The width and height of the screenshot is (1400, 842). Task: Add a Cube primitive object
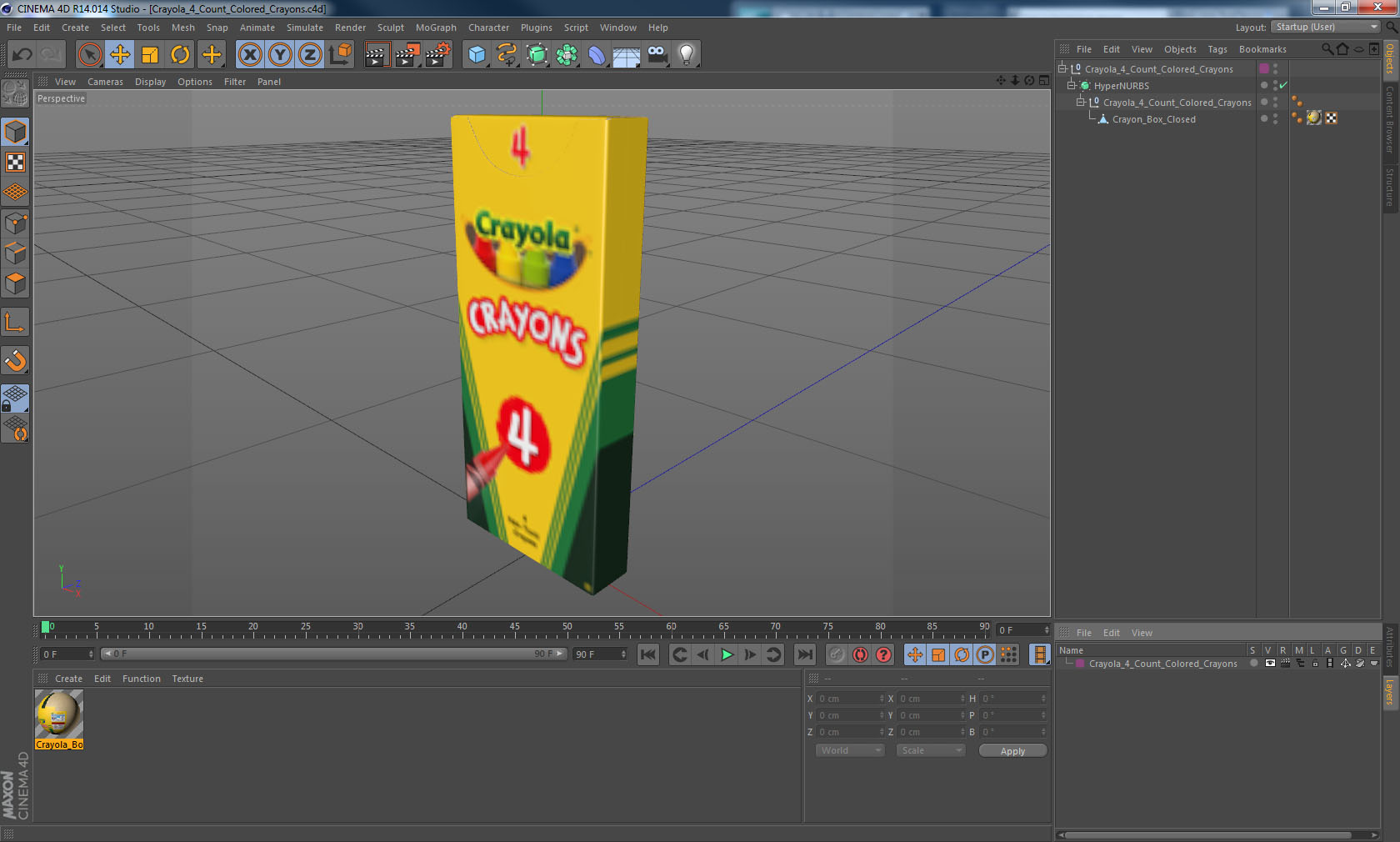tap(477, 55)
